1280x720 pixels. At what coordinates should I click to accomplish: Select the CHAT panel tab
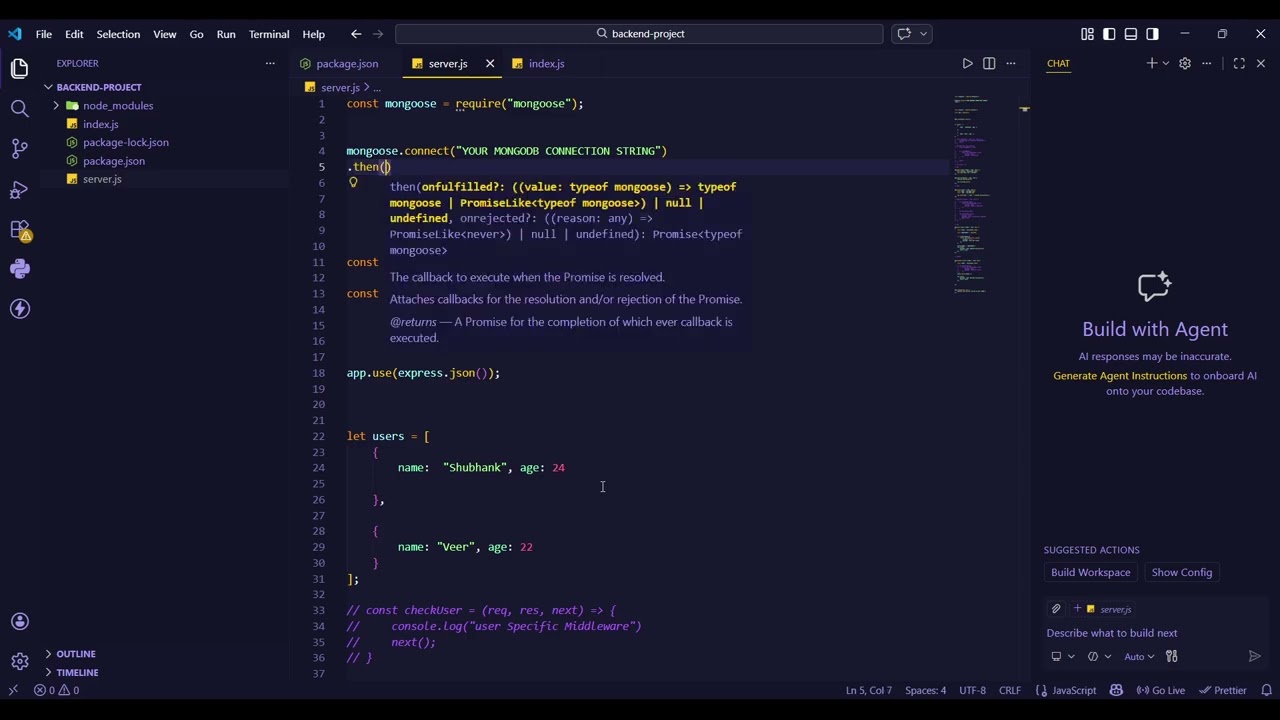[x=1058, y=63]
